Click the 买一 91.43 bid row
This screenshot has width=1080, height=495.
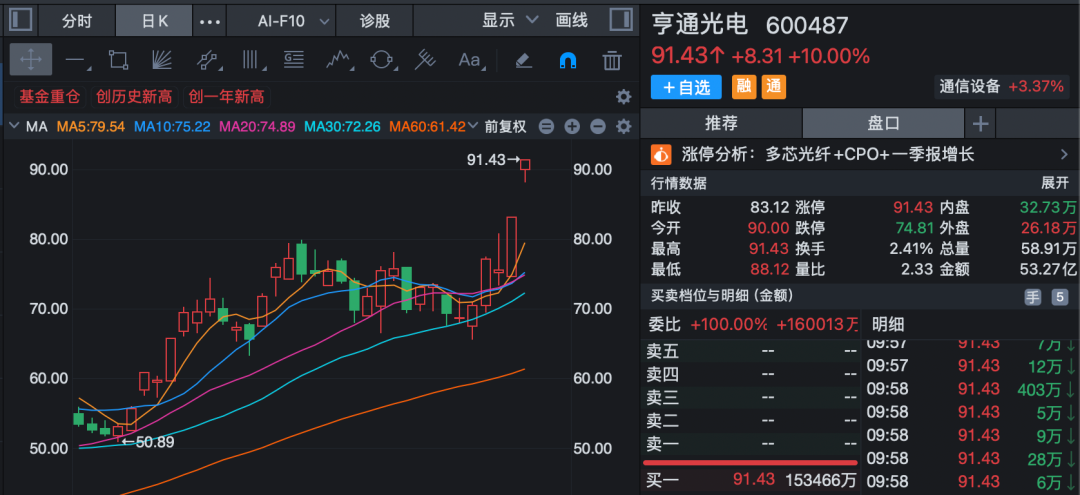click(x=751, y=480)
